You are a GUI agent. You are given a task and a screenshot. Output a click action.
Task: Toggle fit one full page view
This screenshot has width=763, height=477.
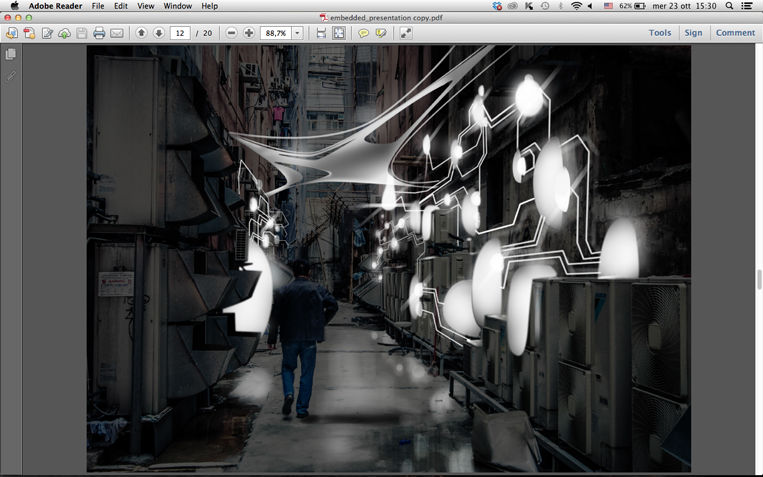pos(339,33)
